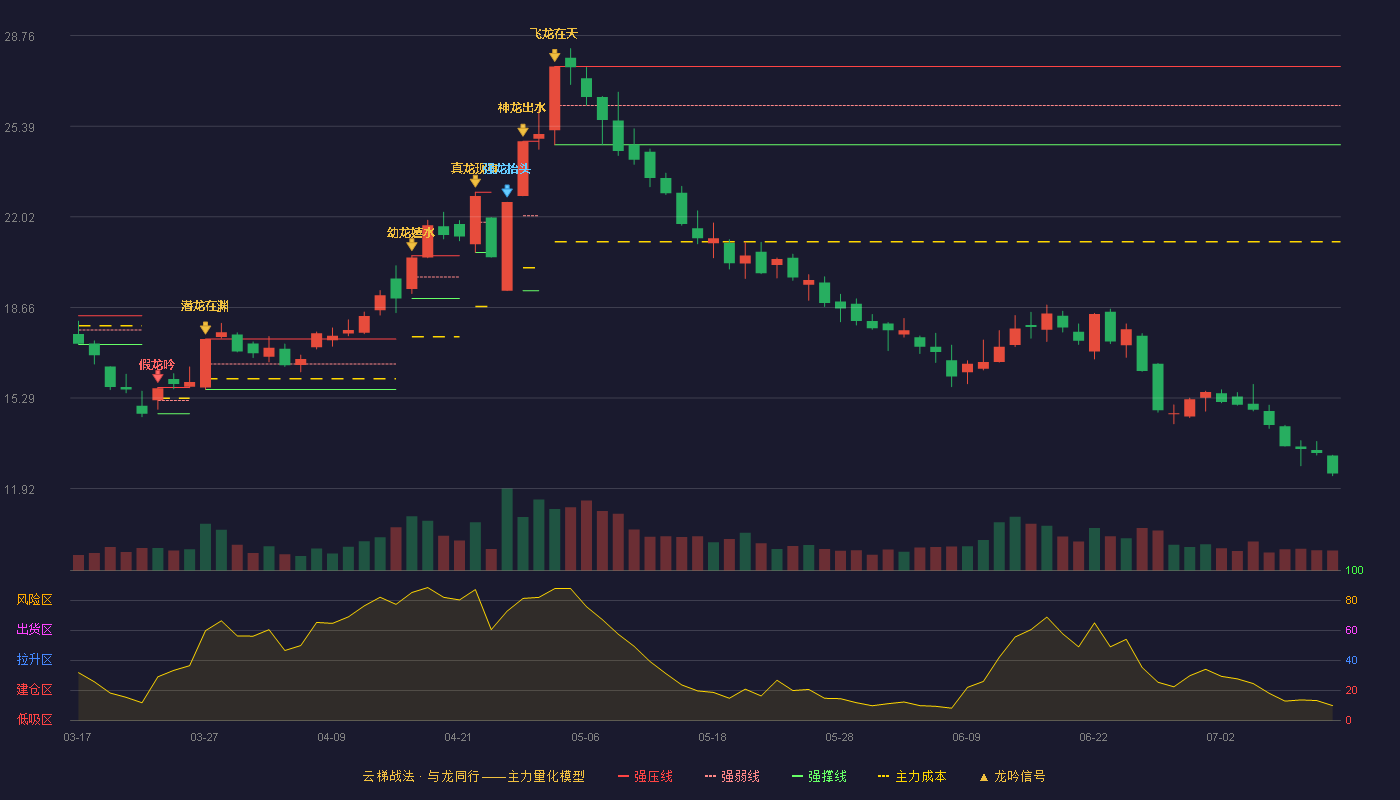Click the 04-09 date label
Image resolution: width=1400 pixels, height=800 pixels.
(331, 737)
